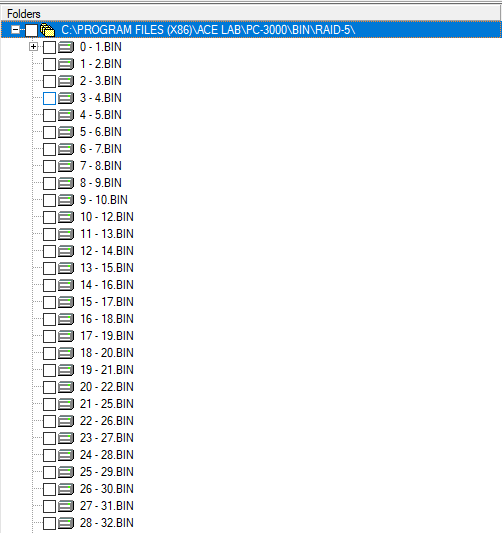Expand the 0 - 1.BIN tree node

[33, 47]
